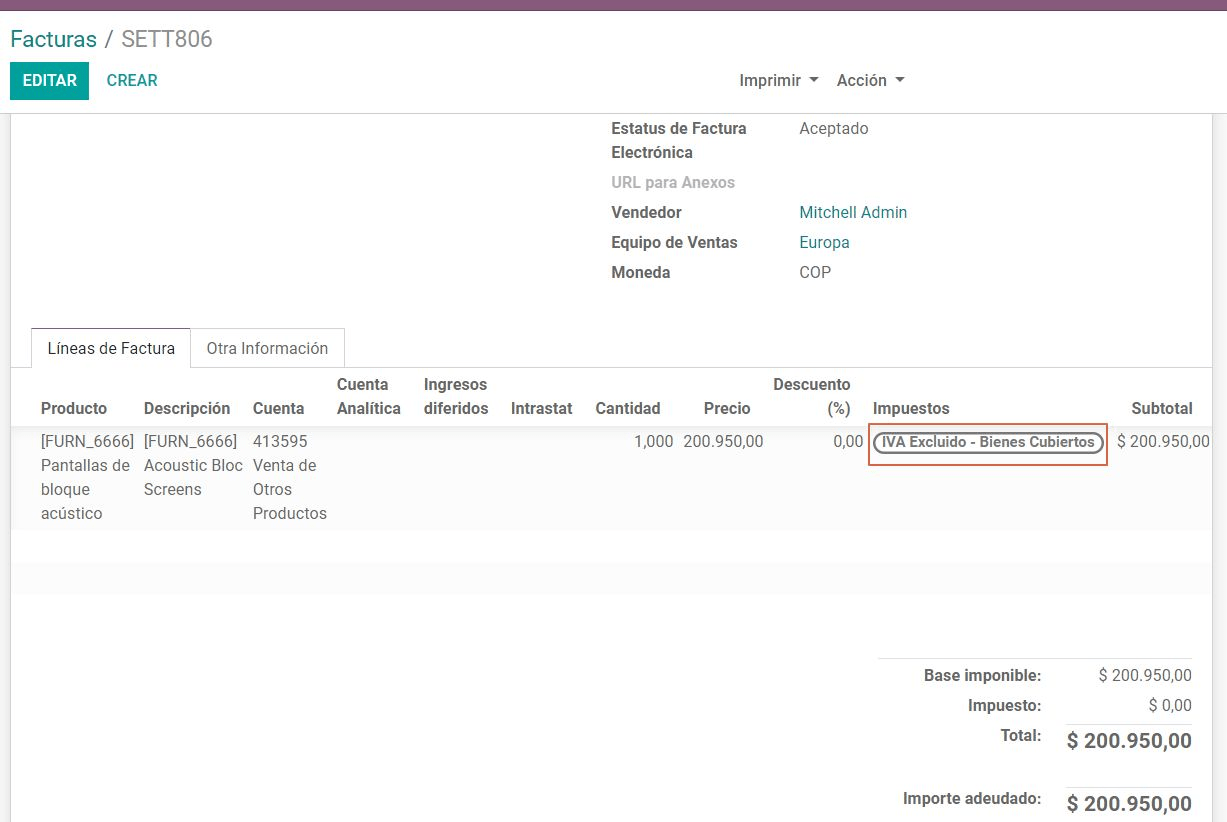Open the Facturas breadcrumb link

[x=53, y=39]
